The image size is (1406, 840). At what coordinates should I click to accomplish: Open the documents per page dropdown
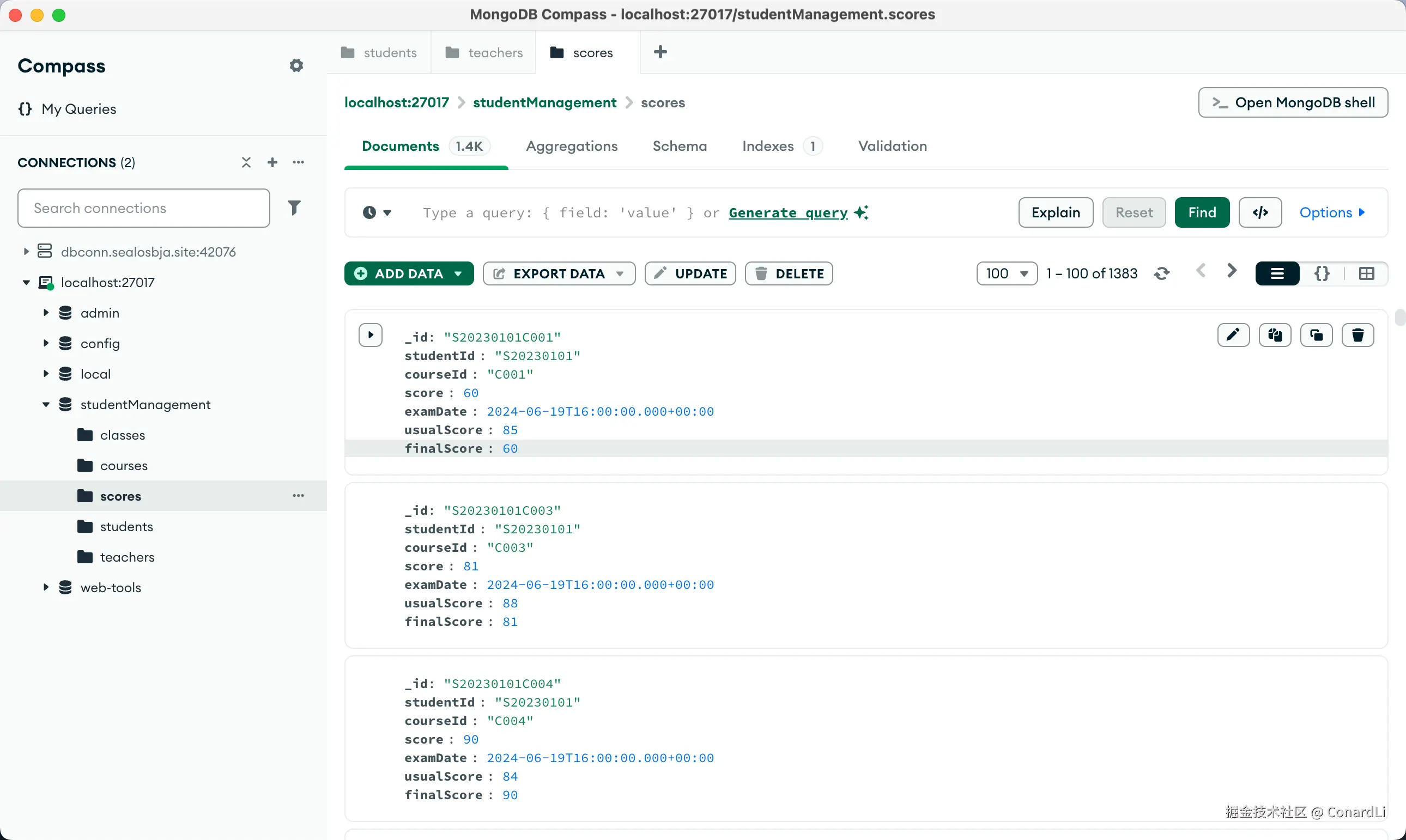click(x=1006, y=274)
